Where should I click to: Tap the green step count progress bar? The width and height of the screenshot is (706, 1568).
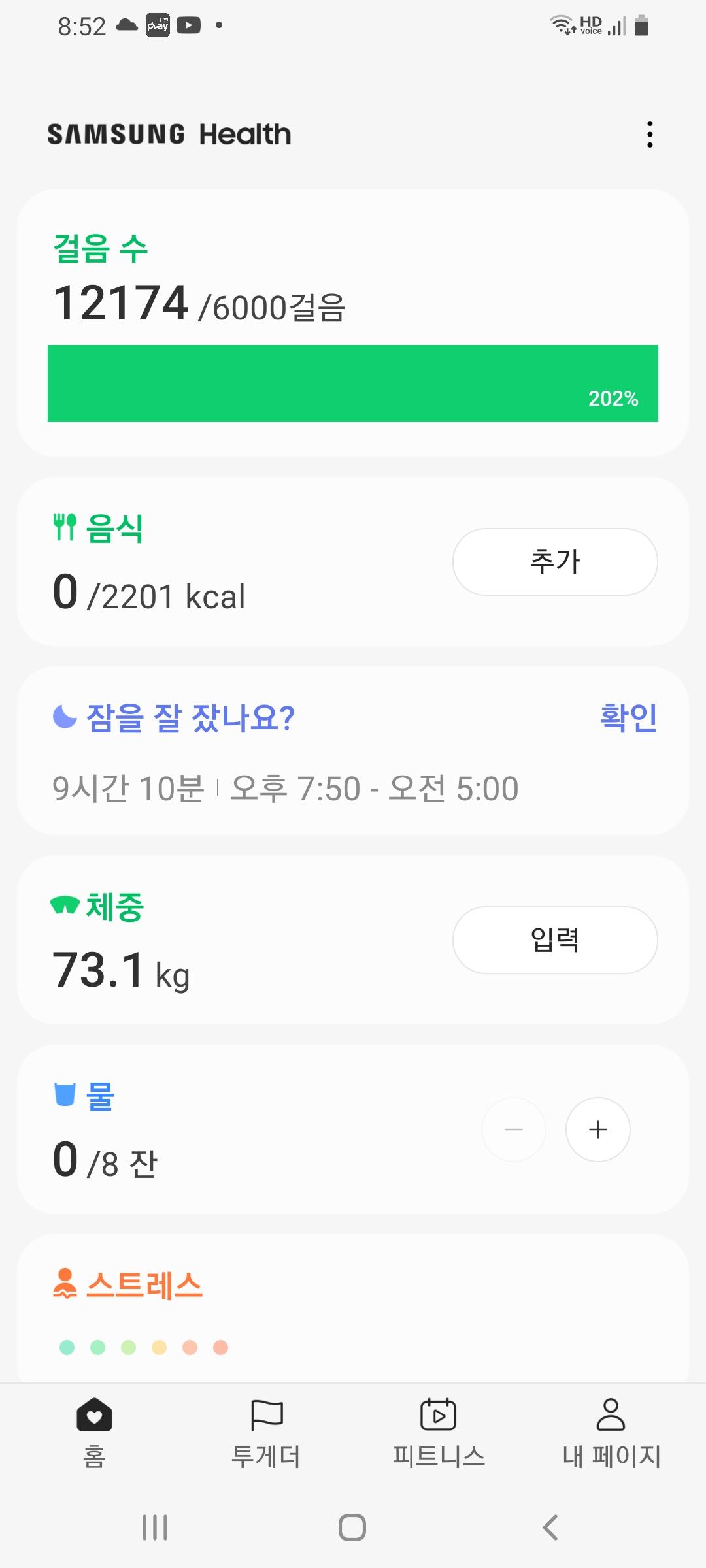pyautogui.click(x=353, y=384)
